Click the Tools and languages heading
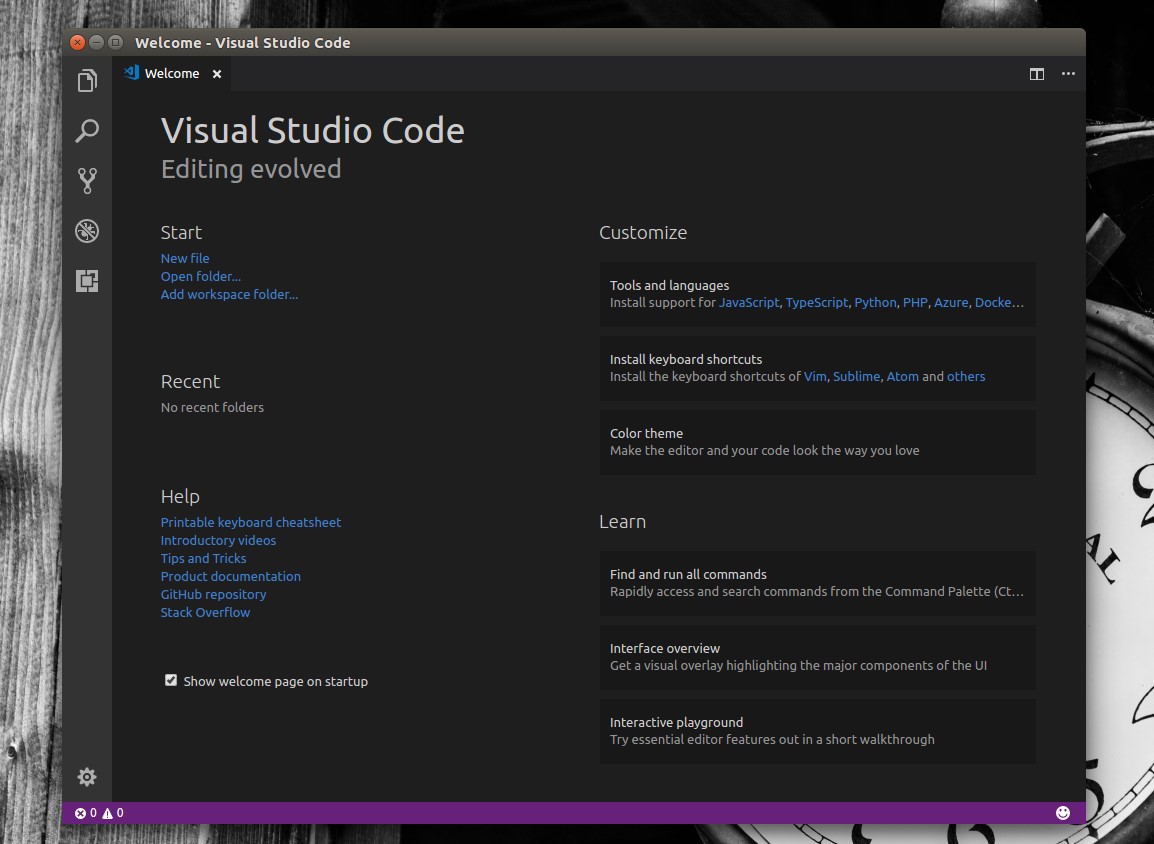The height and width of the screenshot is (844, 1154). point(669,286)
